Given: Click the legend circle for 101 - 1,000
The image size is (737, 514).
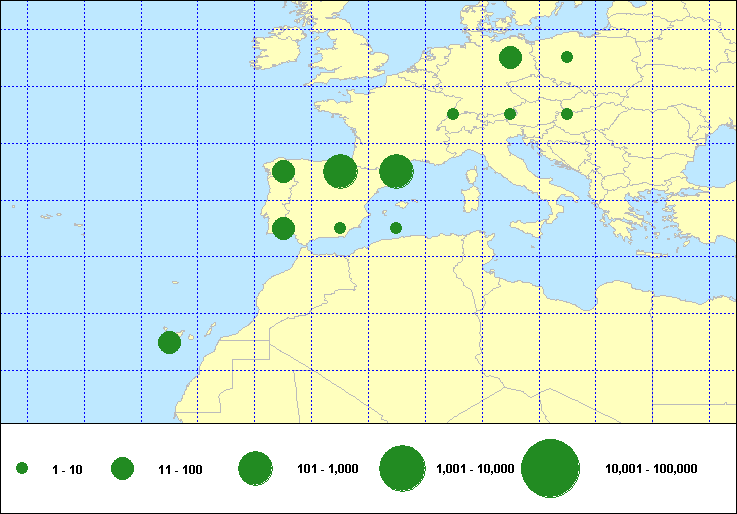Looking at the screenshot, I should (256, 468).
